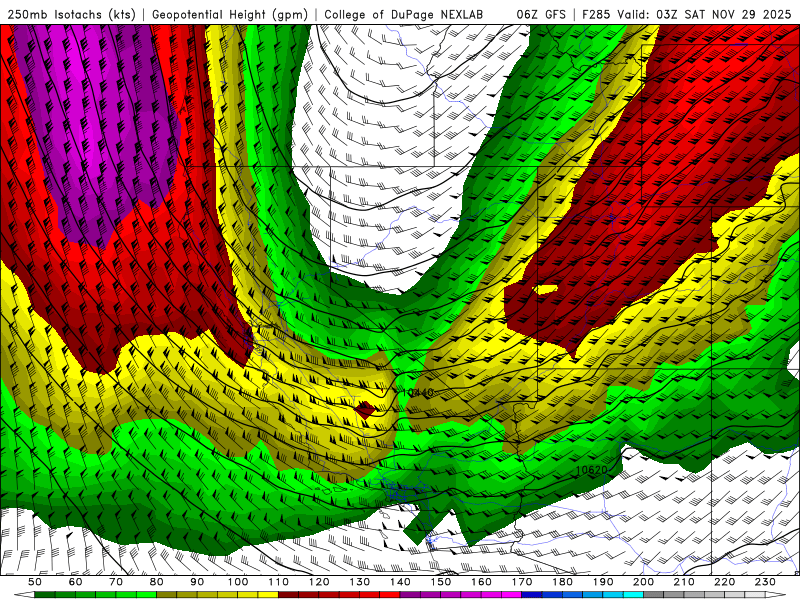Screen dimensions: 800x600
Task: Click the 230 label on the color scale
Action: pyautogui.click(x=765, y=582)
